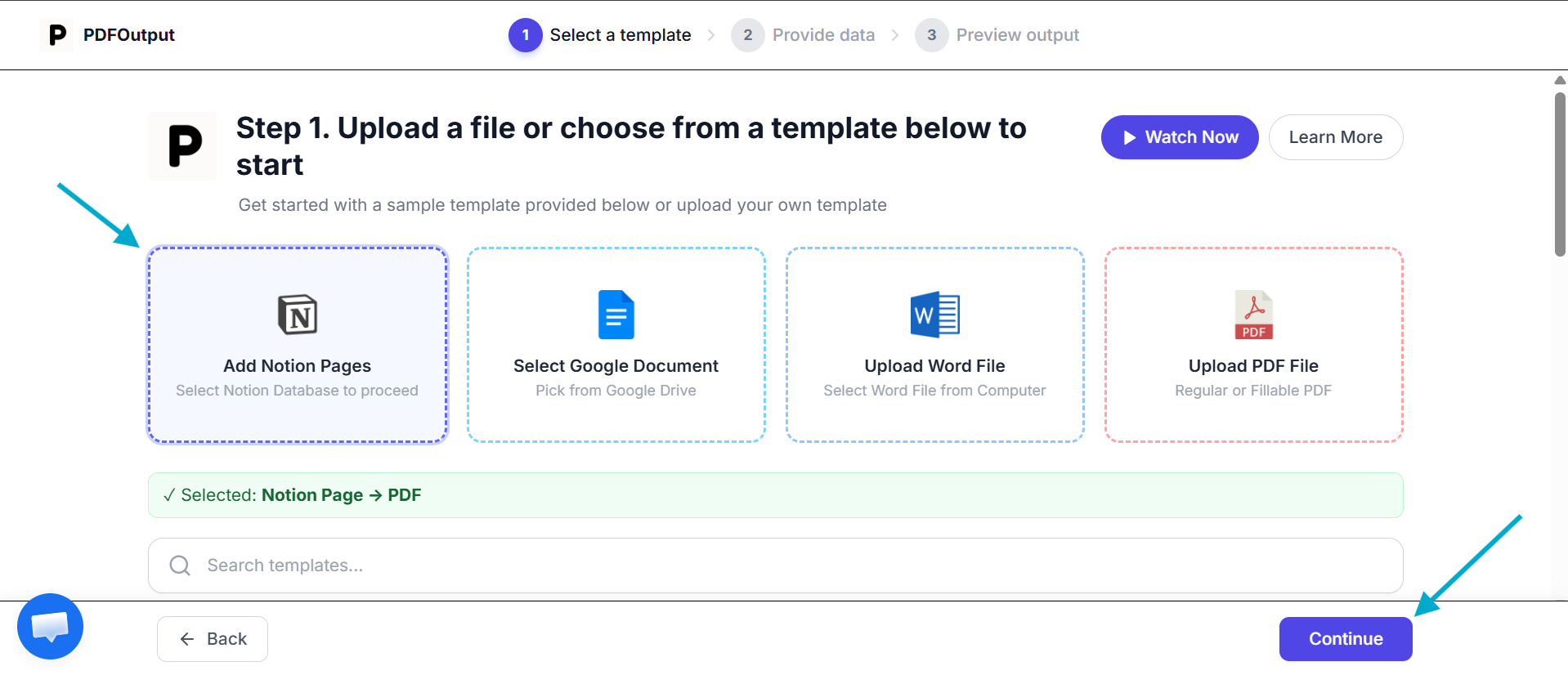
Task: Click the Selected: Notion Page → PDF banner
Action: [776, 495]
